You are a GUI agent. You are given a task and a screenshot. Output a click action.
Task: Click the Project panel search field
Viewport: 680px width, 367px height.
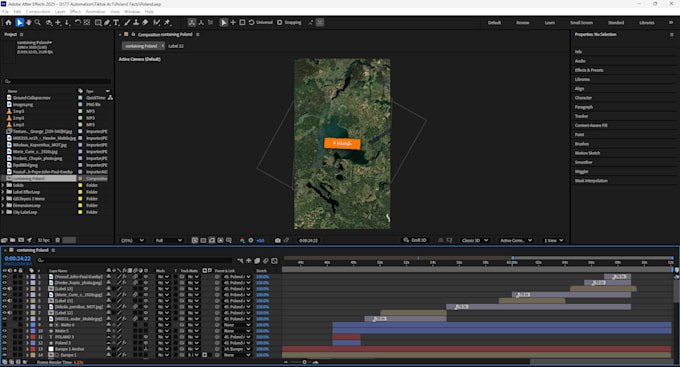(x=57, y=81)
